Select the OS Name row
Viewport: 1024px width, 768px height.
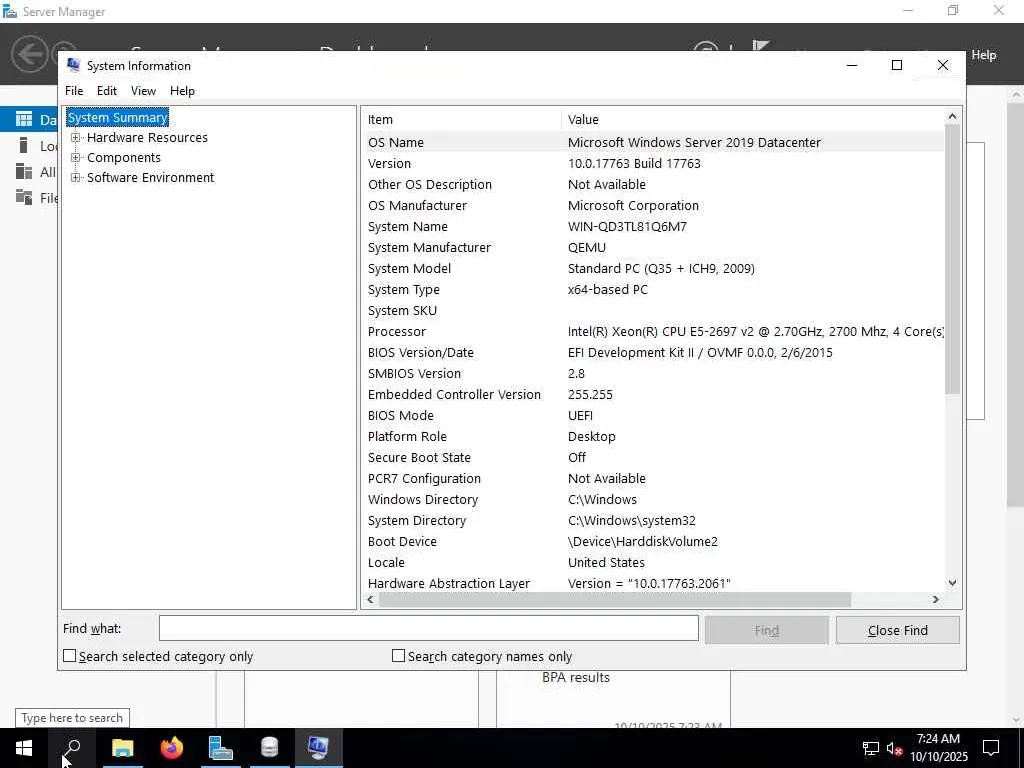click(654, 142)
